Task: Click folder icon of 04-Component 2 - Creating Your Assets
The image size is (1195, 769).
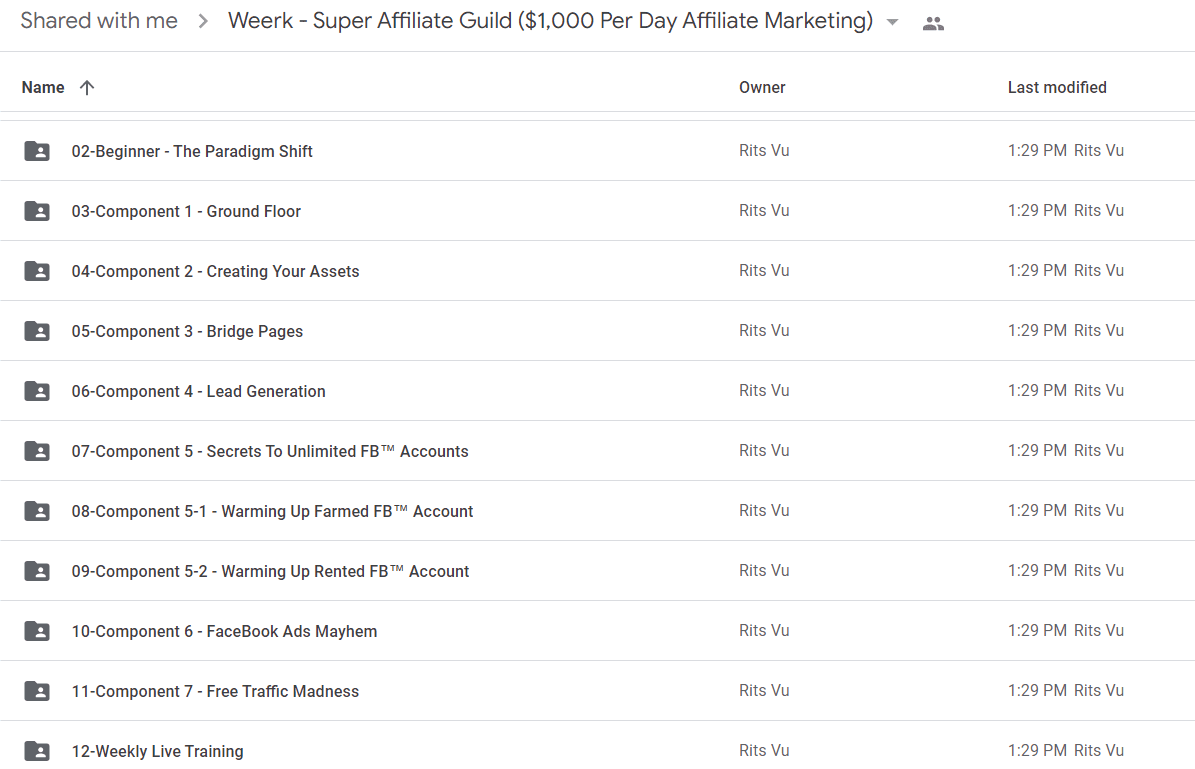Action: (37, 271)
